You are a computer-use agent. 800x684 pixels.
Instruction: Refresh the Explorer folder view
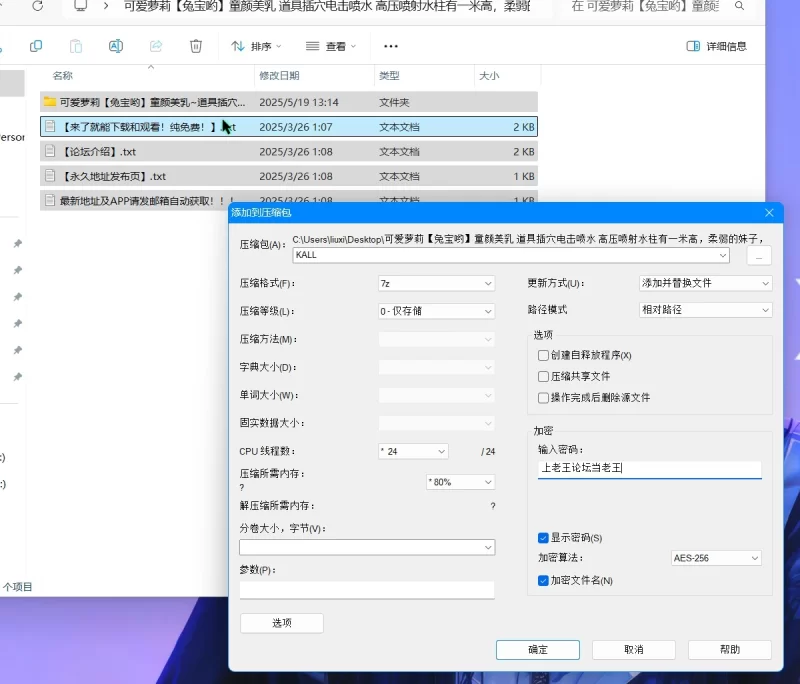tap(38, 6)
